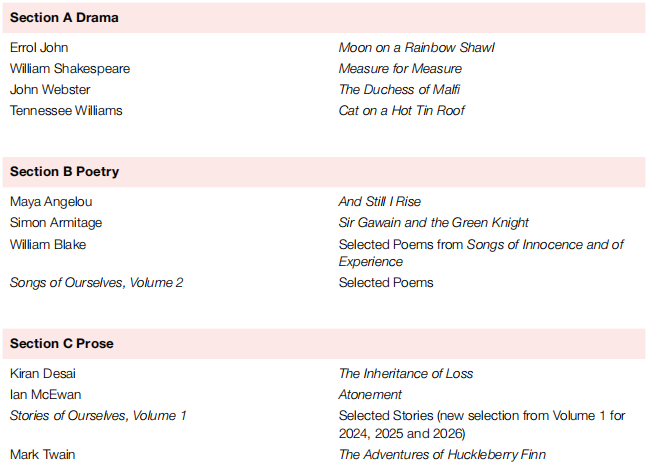648x472 pixels.
Task: Click Sir Gawain and the Green Knight
Action: tap(433, 223)
